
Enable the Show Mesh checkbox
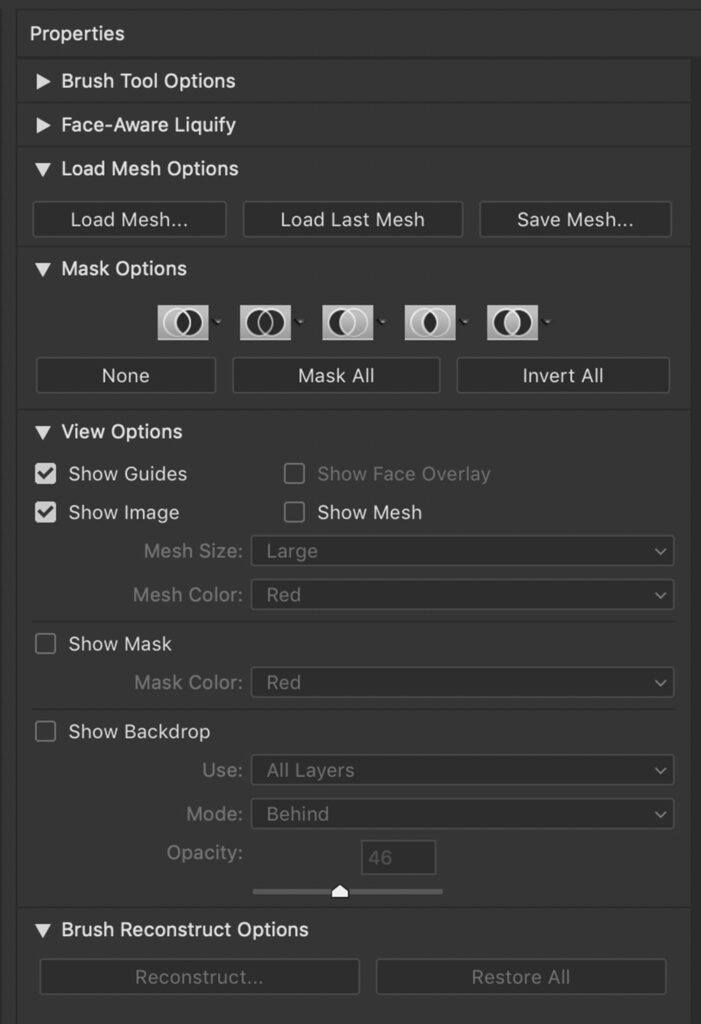pyautogui.click(x=294, y=512)
